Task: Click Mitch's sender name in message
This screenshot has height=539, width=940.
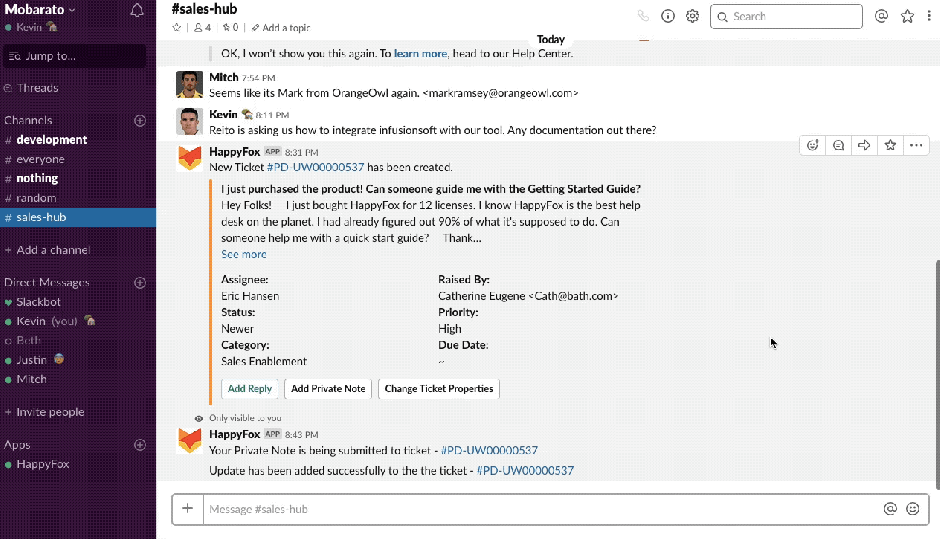Action: tap(224, 77)
